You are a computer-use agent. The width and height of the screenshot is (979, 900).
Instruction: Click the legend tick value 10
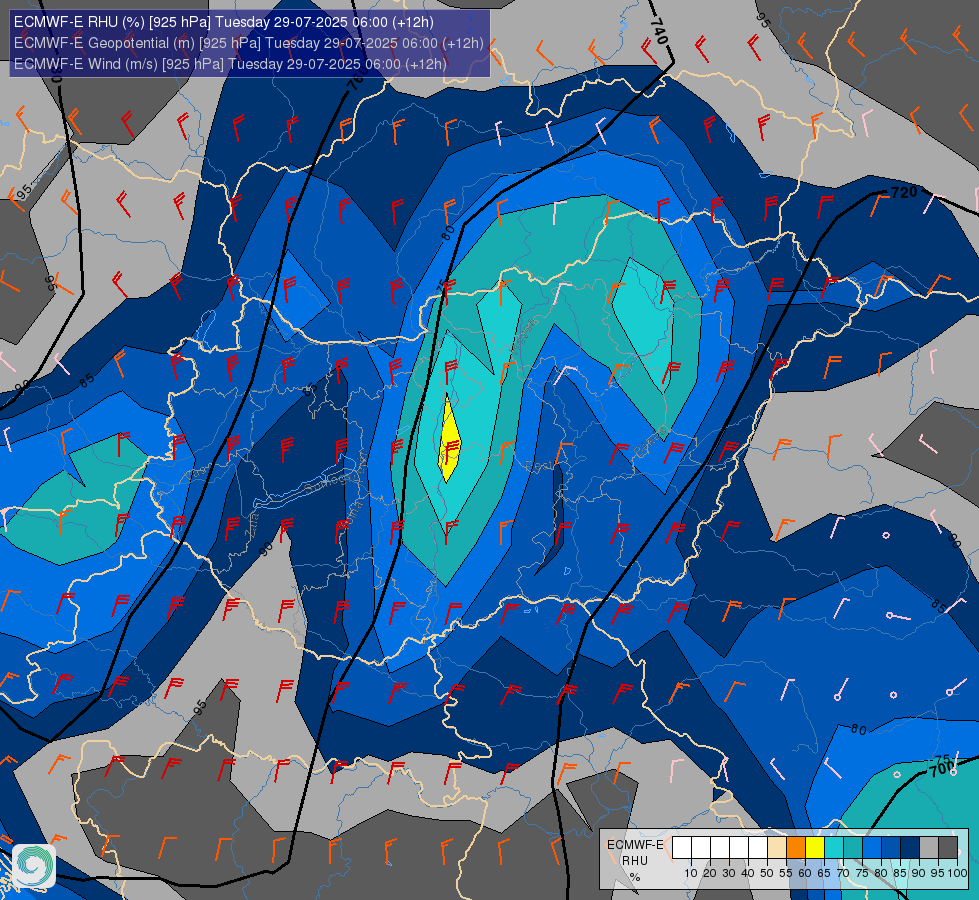click(691, 873)
